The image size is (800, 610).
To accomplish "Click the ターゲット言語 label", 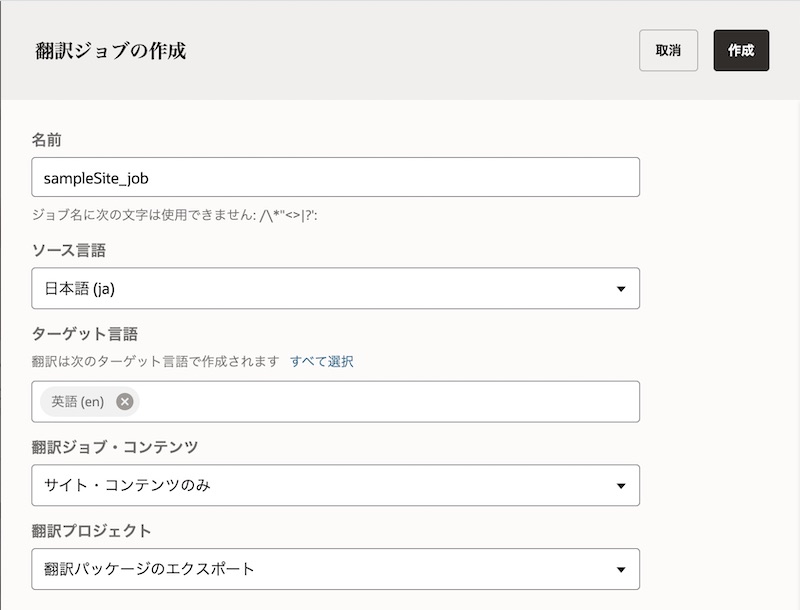I will point(80,334).
